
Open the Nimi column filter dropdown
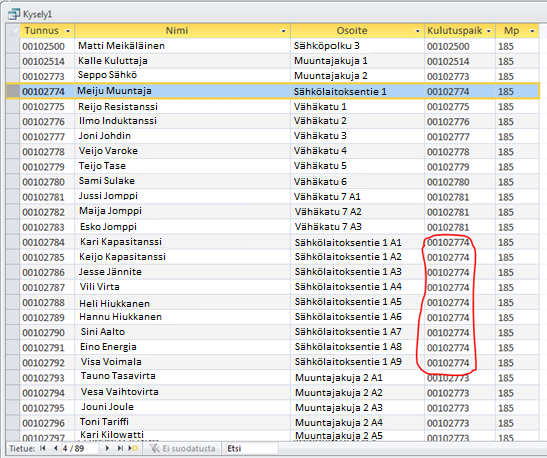tap(284, 31)
